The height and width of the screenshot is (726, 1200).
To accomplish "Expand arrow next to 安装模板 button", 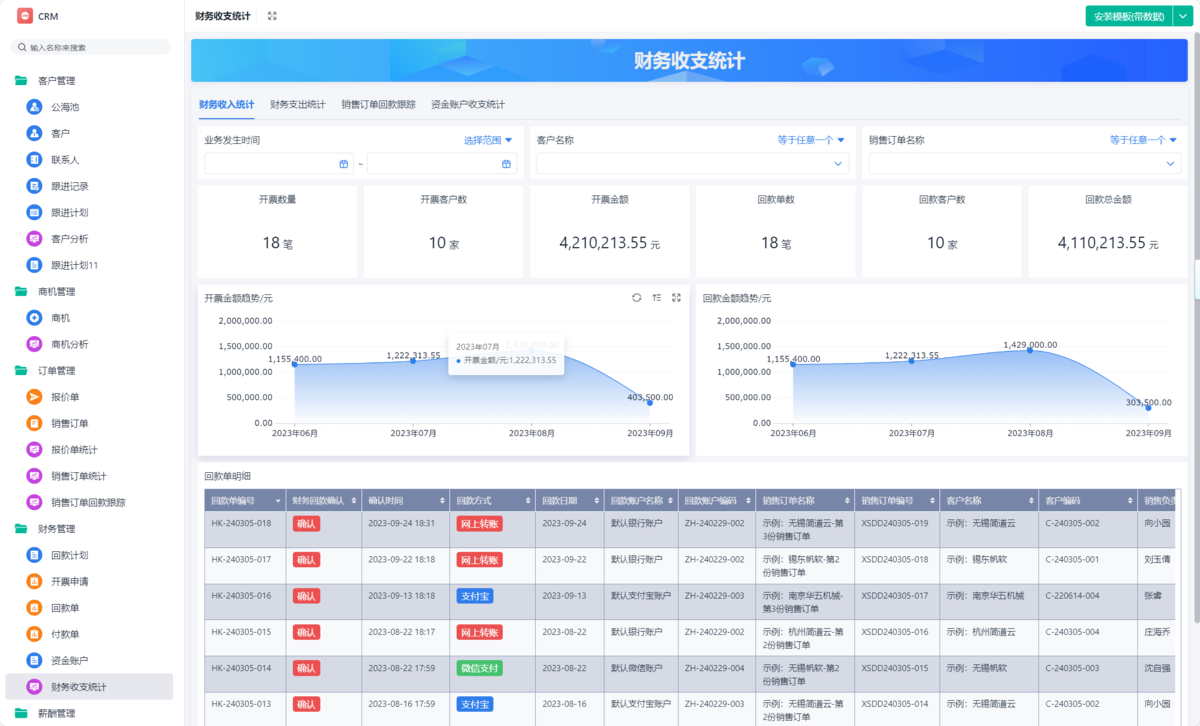I will tap(1181, 16).
